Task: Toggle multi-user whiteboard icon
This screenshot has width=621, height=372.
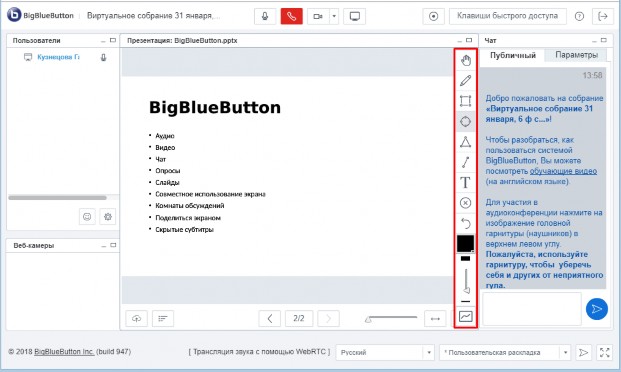Action: coord(466,317)
